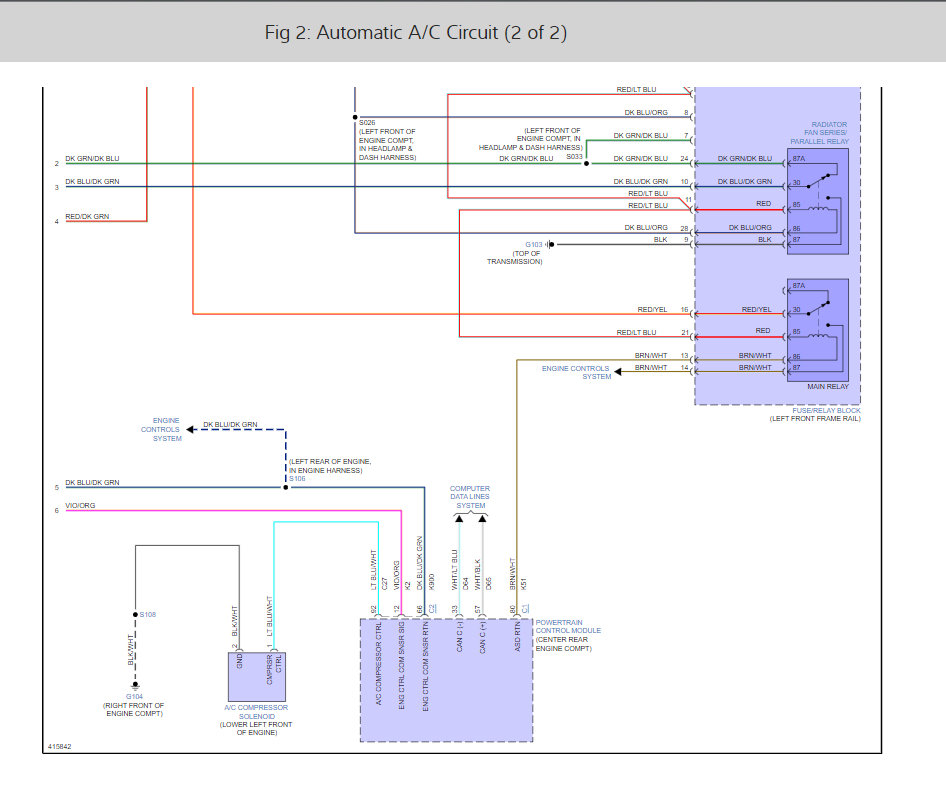Select the WHT/BLK wire label
946x795 pixels.
coord(478,575)
